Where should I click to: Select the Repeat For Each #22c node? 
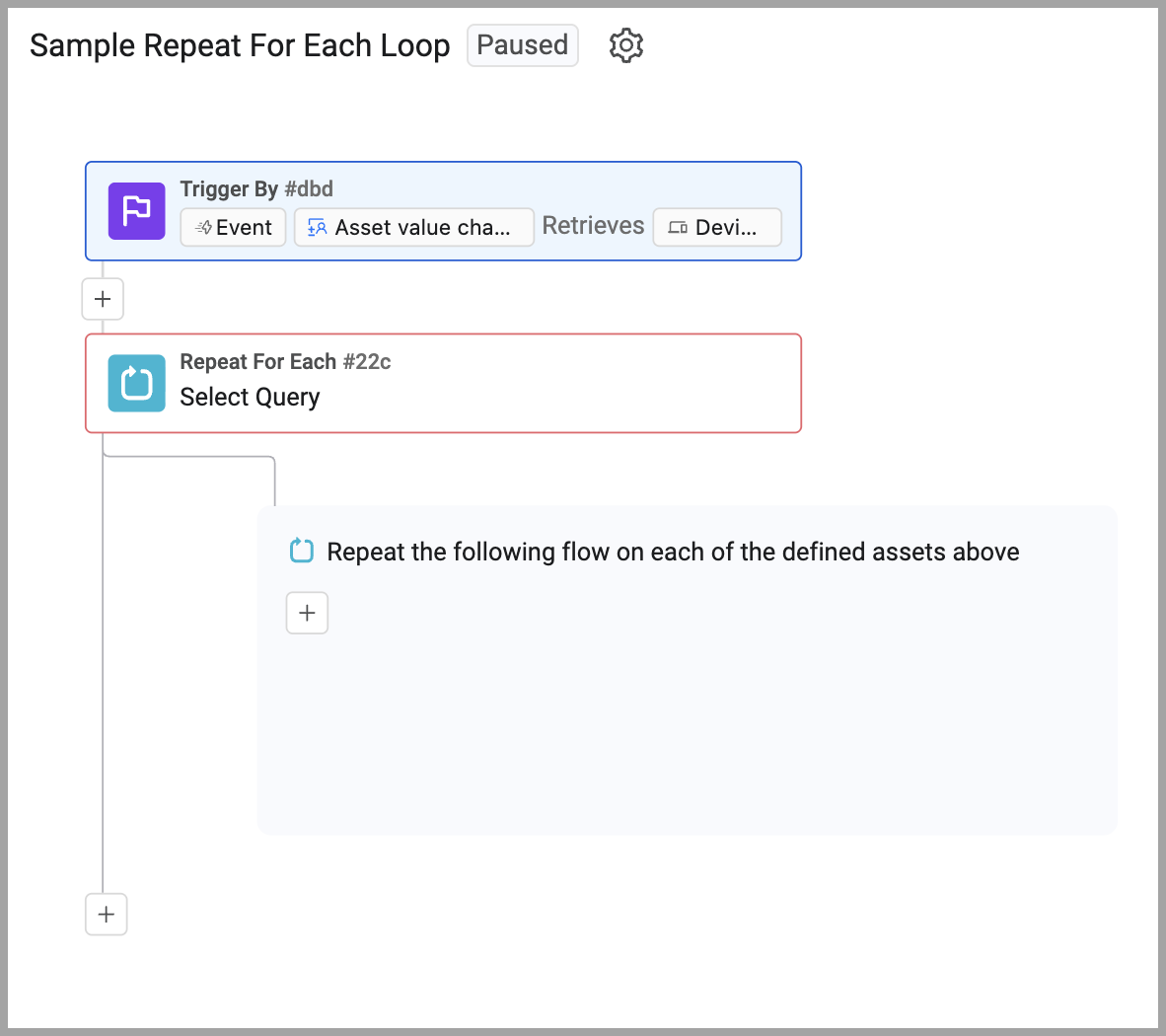285,361
